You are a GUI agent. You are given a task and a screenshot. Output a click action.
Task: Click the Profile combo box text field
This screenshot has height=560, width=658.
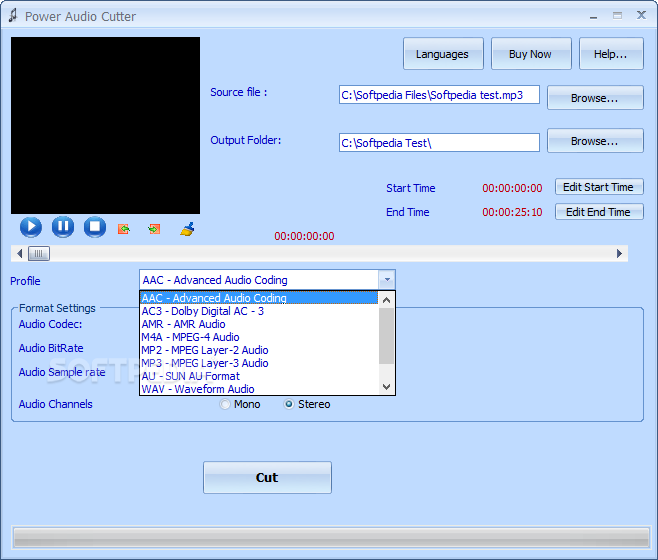pyautogui.click(x=259, y=280)
